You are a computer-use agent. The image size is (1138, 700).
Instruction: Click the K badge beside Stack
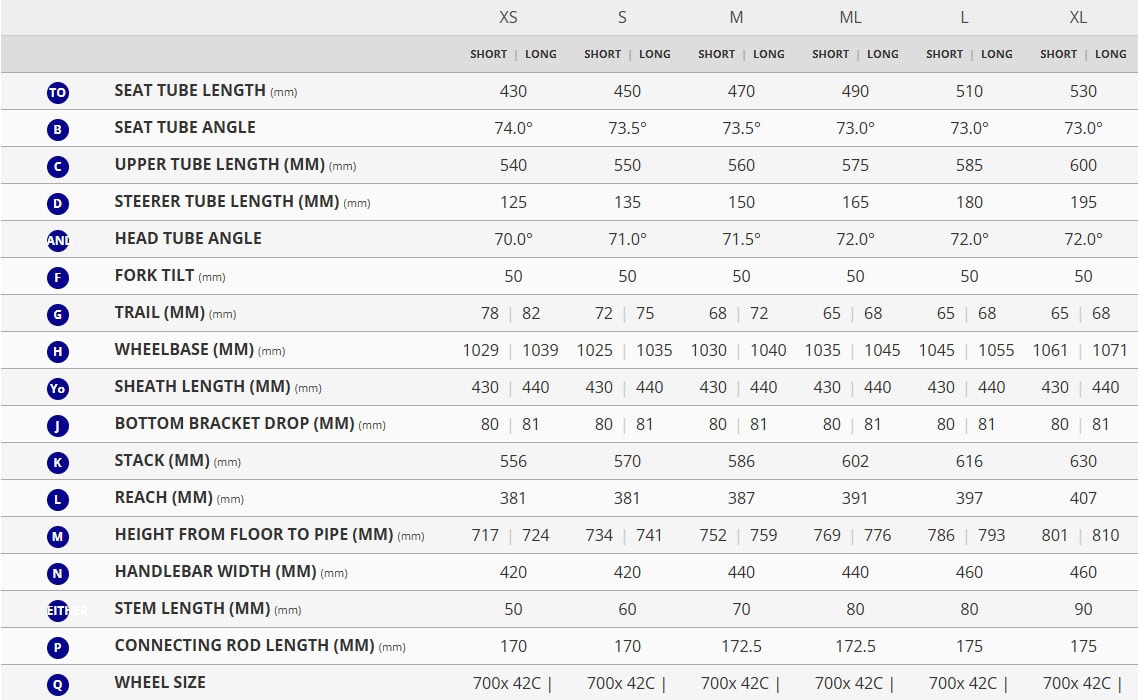58,463
